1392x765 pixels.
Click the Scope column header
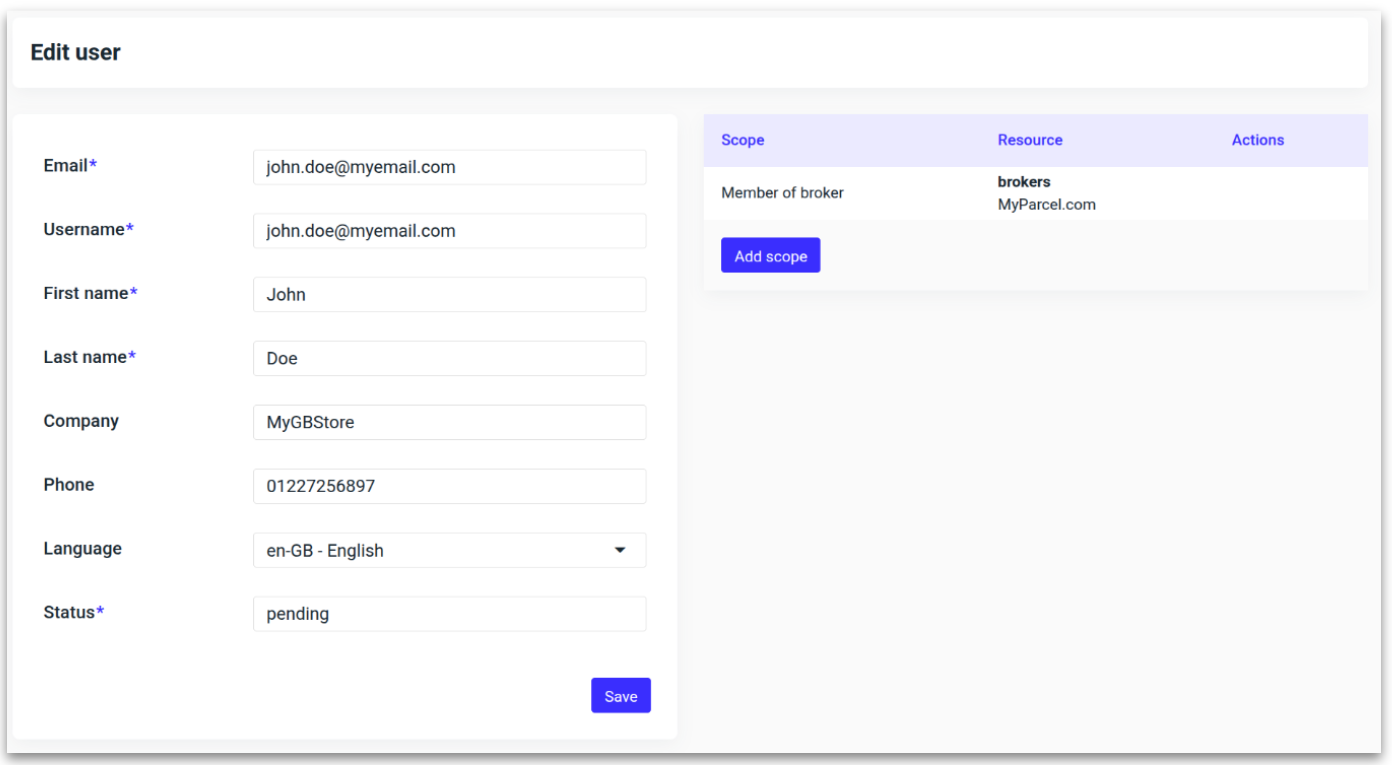742,140
